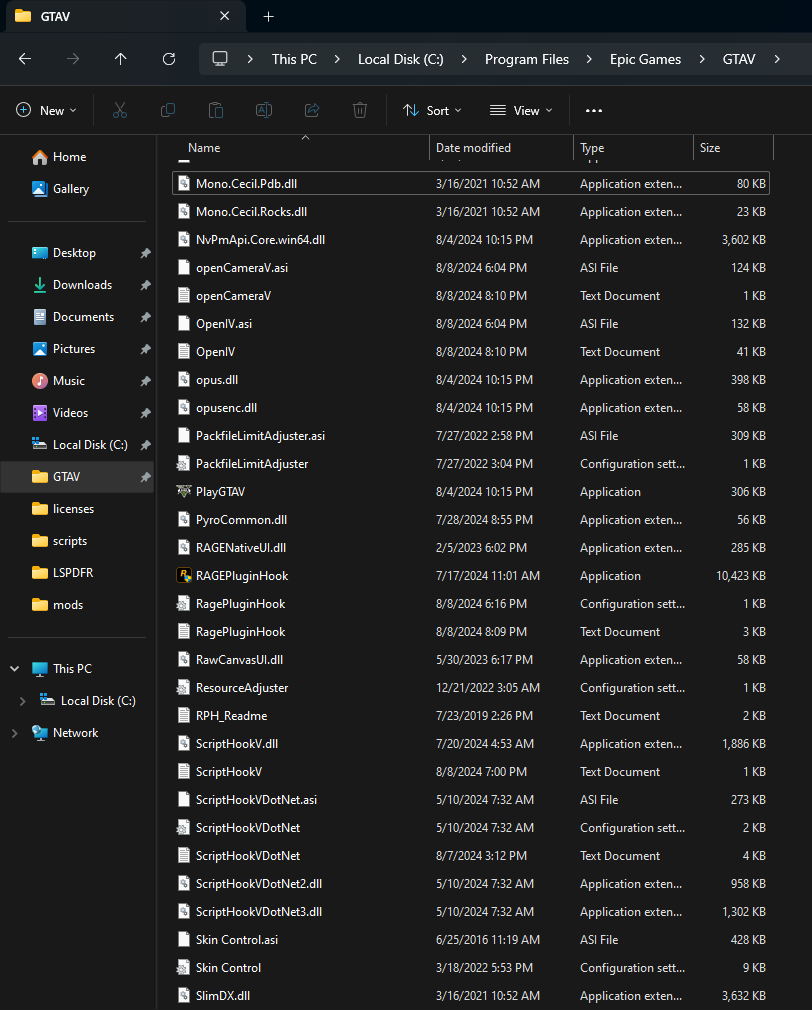This screenshot has height=1010, width=812.
Task: Go up one folder with Up arrow
Action: (121, 59)
